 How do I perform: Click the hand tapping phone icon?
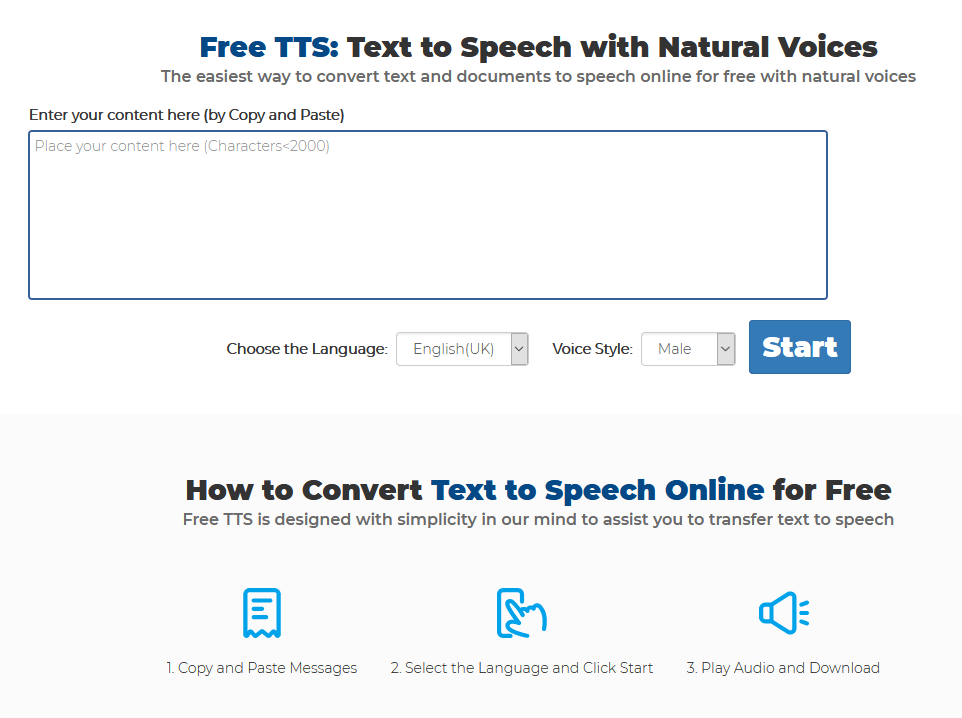point(521,612)
